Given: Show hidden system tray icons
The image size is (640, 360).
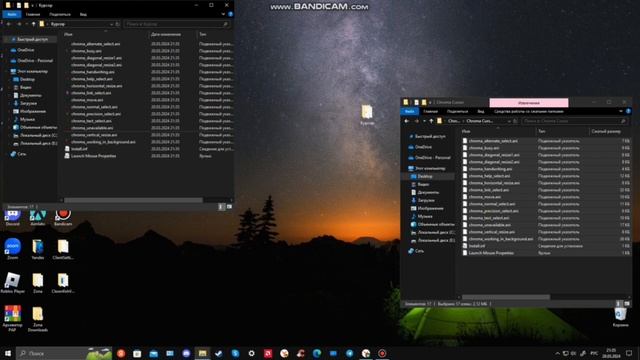Looking at the screenshot, I should (558, 353).
